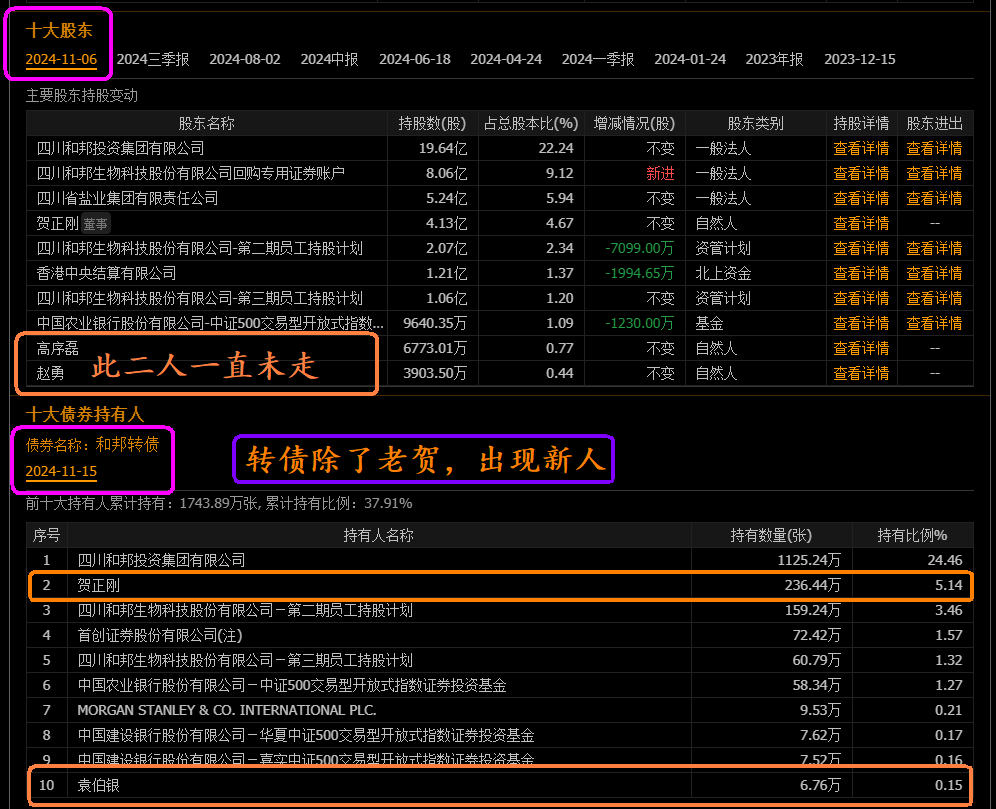View 持股详情 for 高序磊
Screen dimensions: 996x809
click(861, 348)
